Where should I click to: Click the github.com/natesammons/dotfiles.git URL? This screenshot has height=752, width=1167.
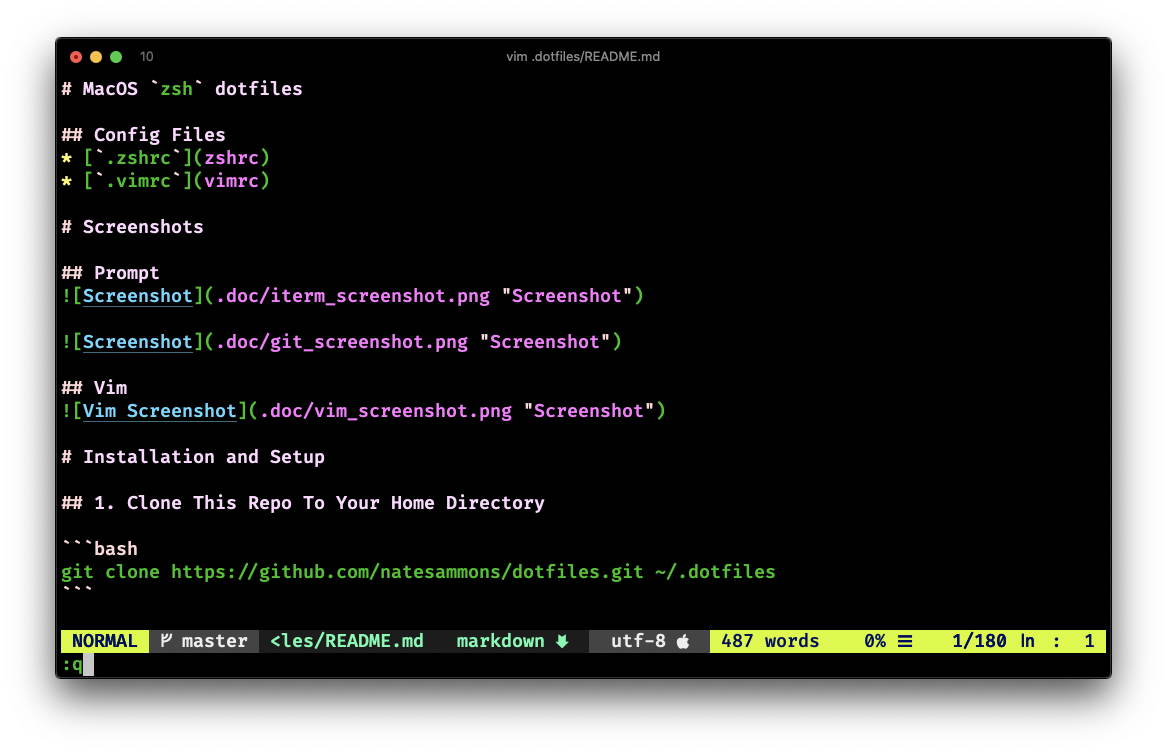(x=407, y=572)
